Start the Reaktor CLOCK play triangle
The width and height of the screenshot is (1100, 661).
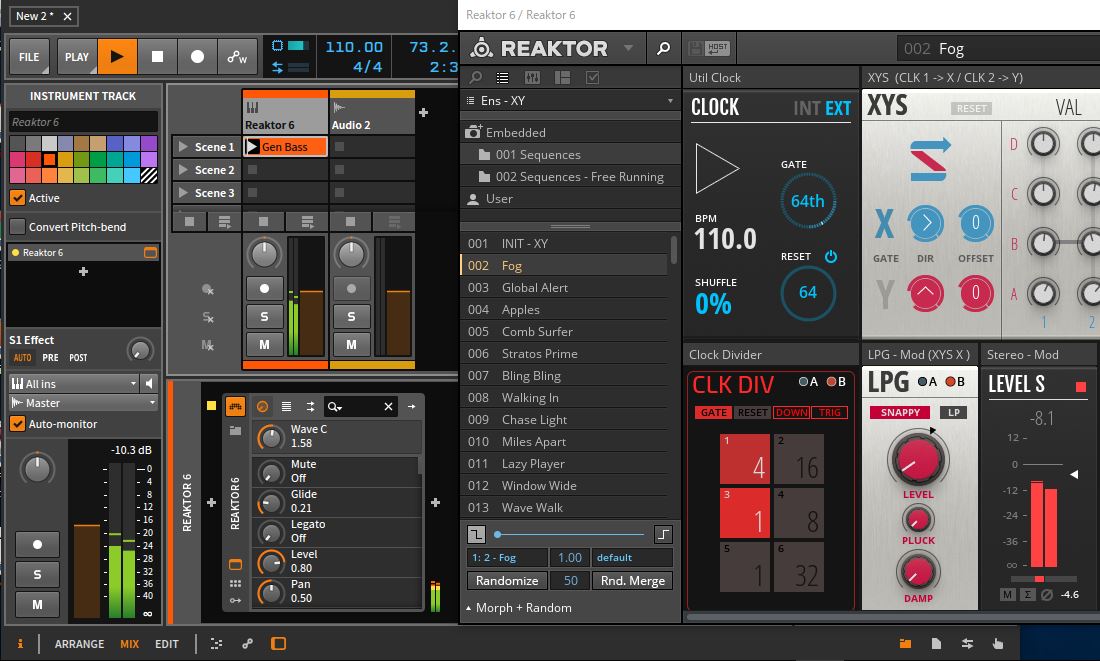click(x=716, y=168)
